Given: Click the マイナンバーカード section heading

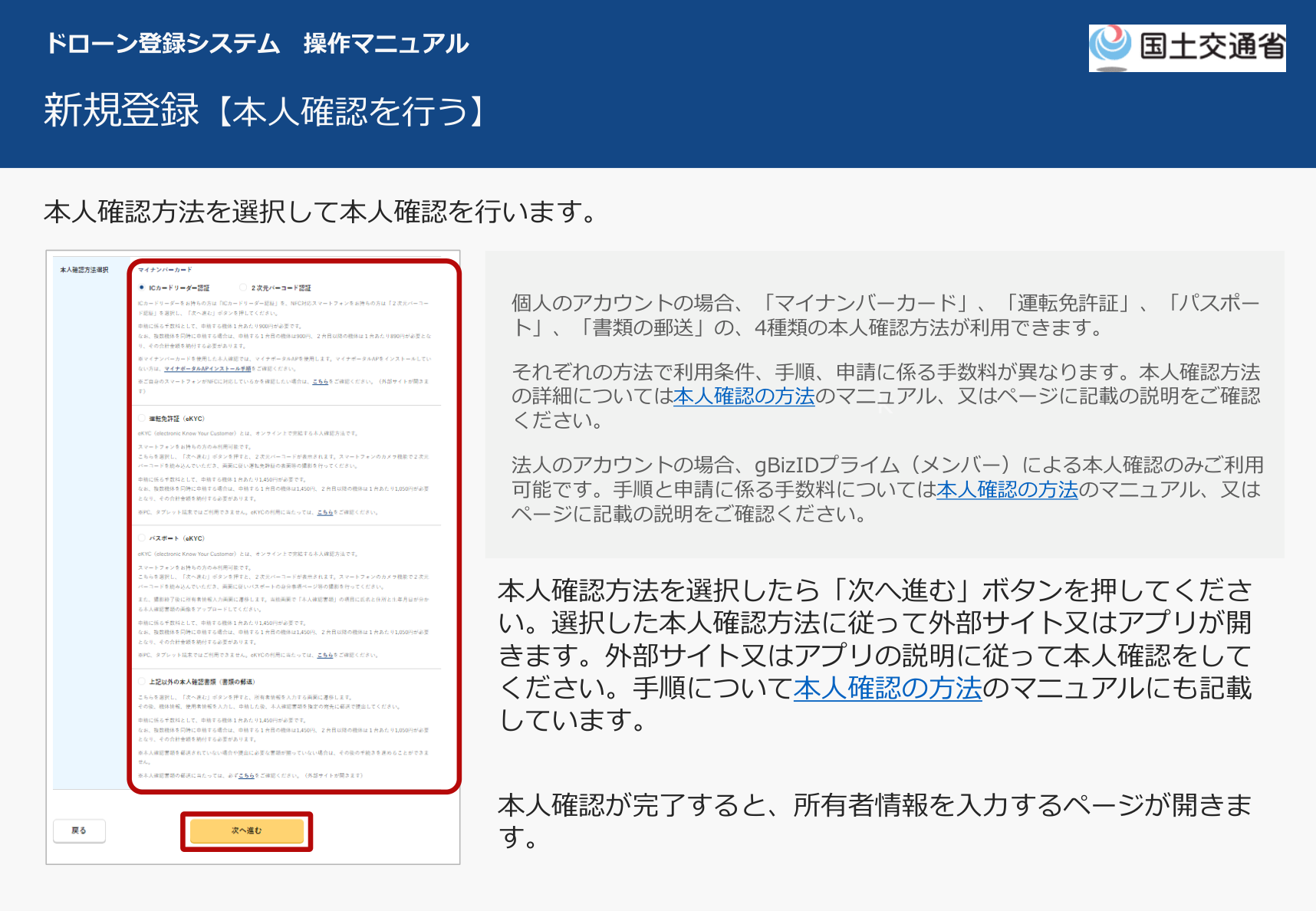Looking at the screenshot, I should (165, 270).
